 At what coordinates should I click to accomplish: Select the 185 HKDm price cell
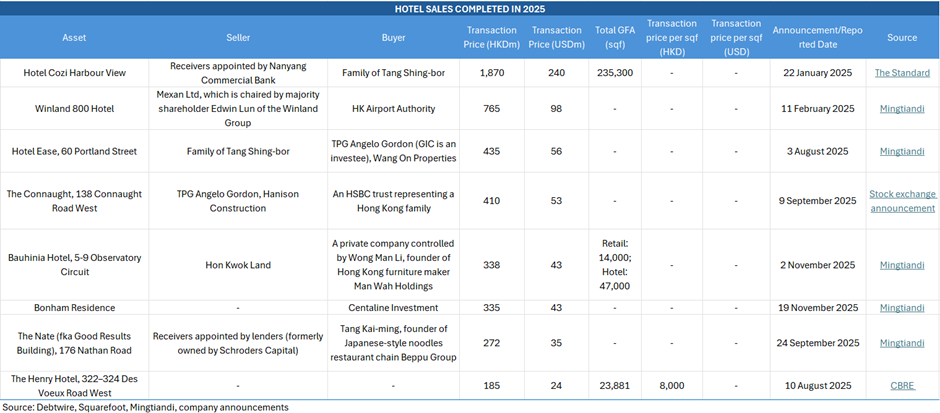click(x=492, y=385)
